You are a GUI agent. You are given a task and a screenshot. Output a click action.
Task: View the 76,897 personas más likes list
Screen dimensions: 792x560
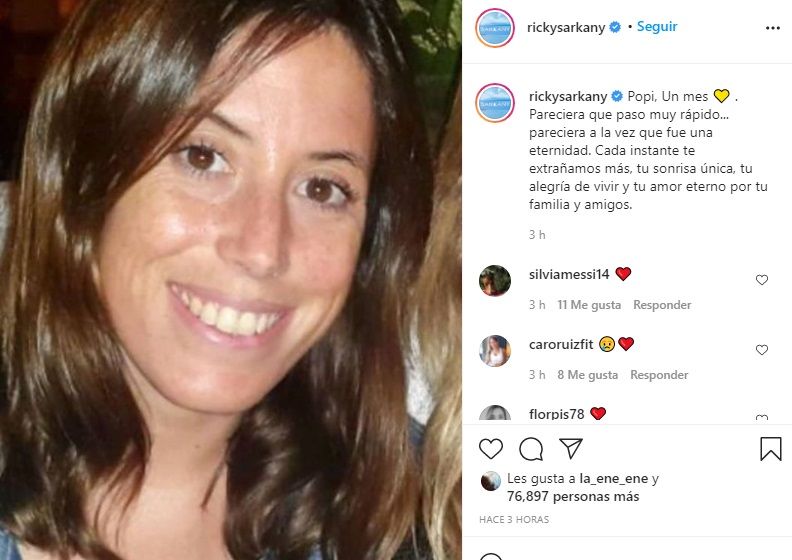pyautogui.click(x=573, y=497)
